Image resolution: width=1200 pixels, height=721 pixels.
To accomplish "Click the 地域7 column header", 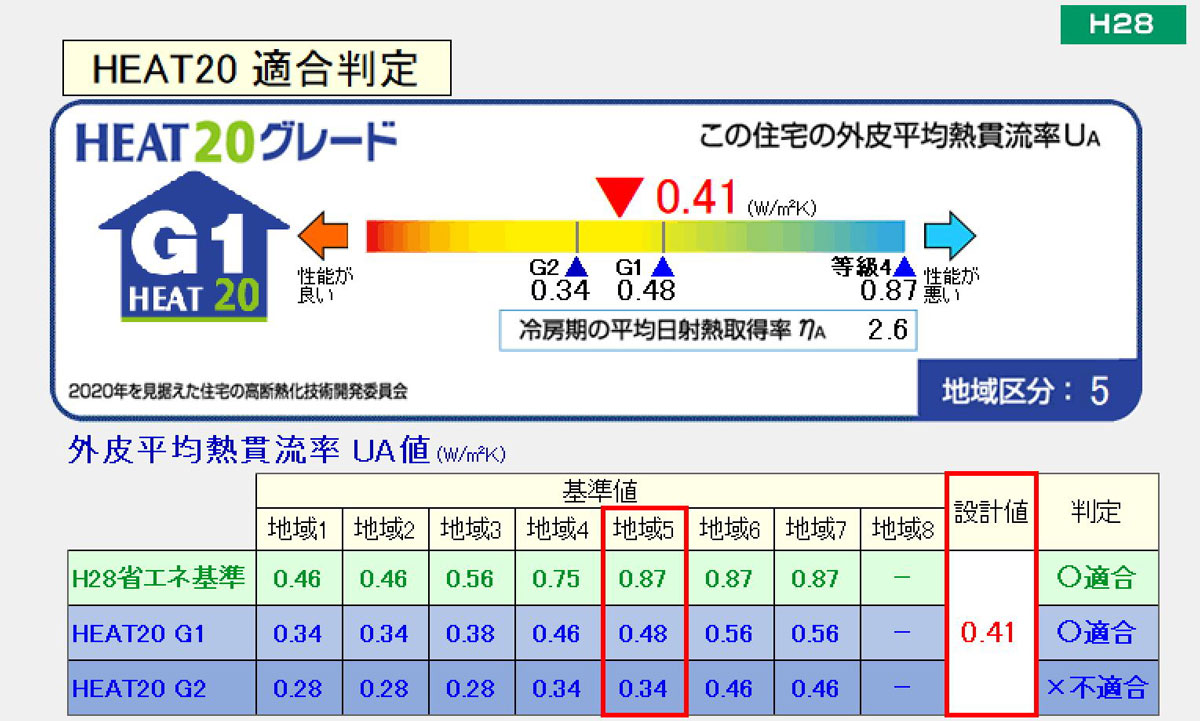I will [x=816, y=527].
